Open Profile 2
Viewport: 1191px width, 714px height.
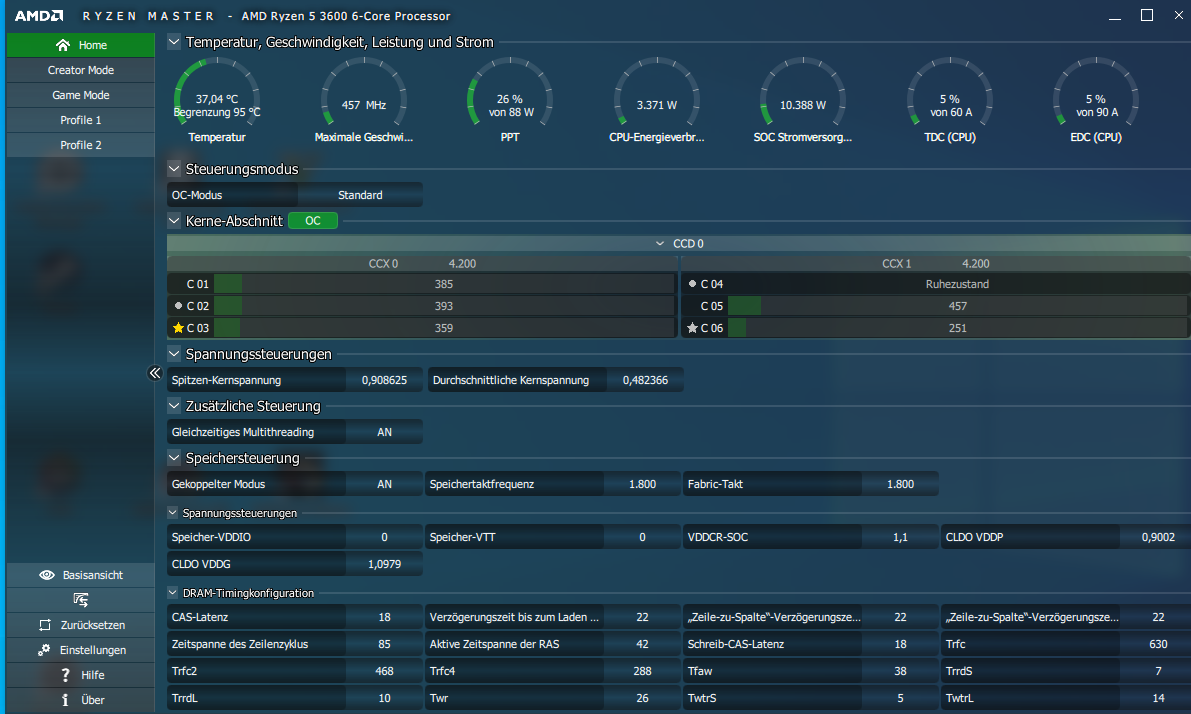[x=81, y=145]
